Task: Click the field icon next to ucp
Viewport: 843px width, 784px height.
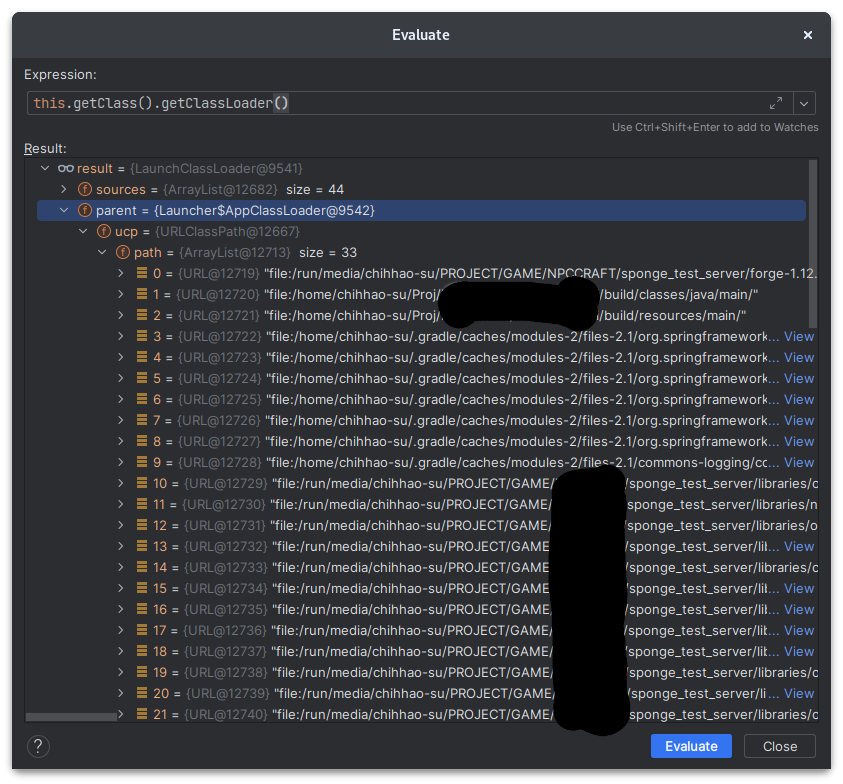Action: point(103,231)
